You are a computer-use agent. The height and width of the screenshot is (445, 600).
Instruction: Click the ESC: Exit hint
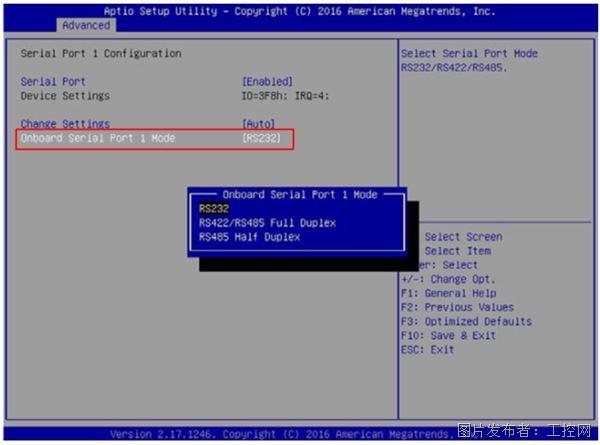click(427, 350)
